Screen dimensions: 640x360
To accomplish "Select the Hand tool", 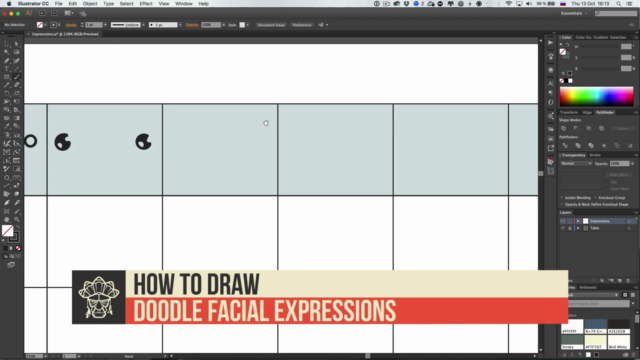I will pyautogui.click(x=7, y=220).
